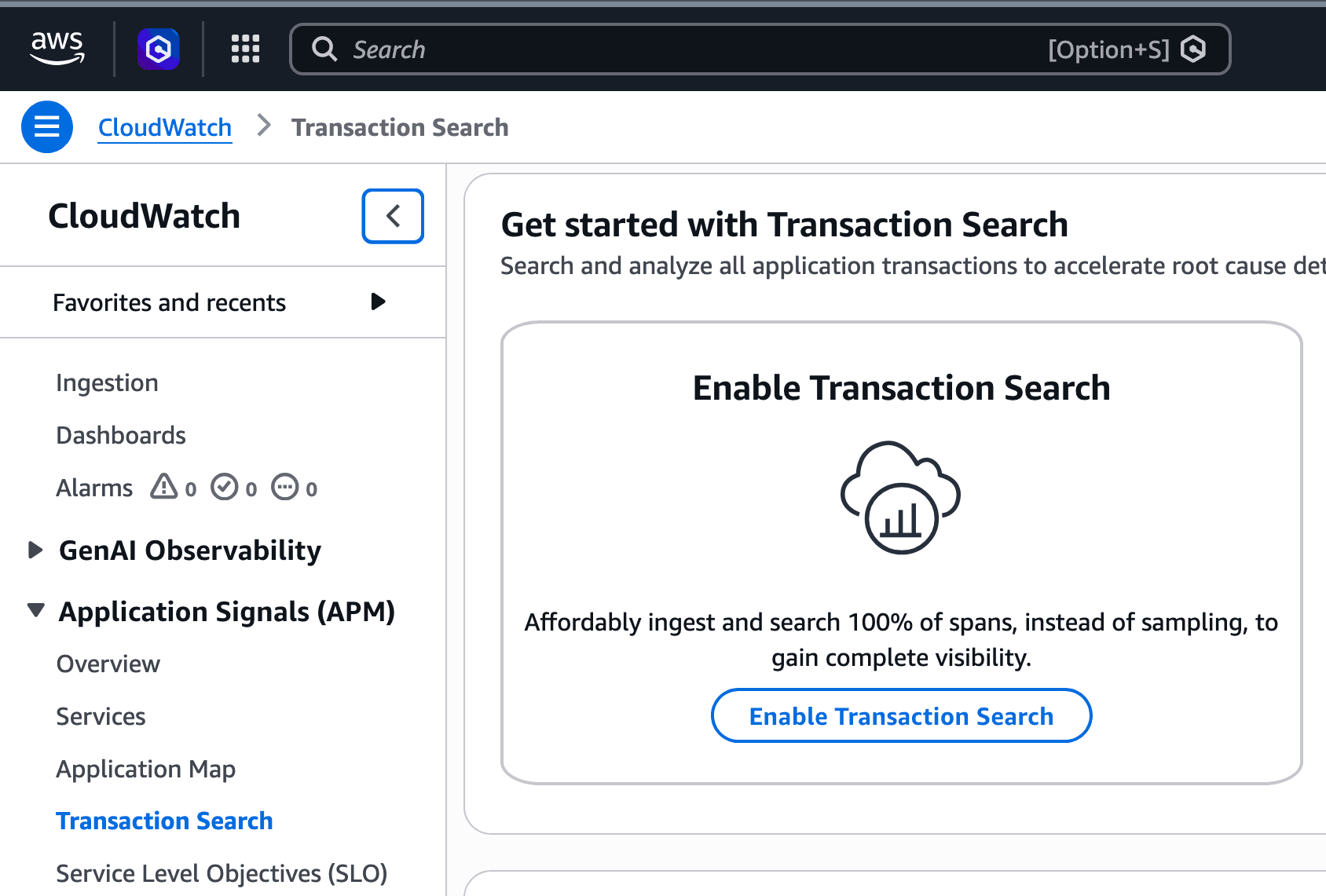The height and width of the screenshot is (896, 1326).
Task: Open Dashboards in the sidebar
Action: pos(121,435)
